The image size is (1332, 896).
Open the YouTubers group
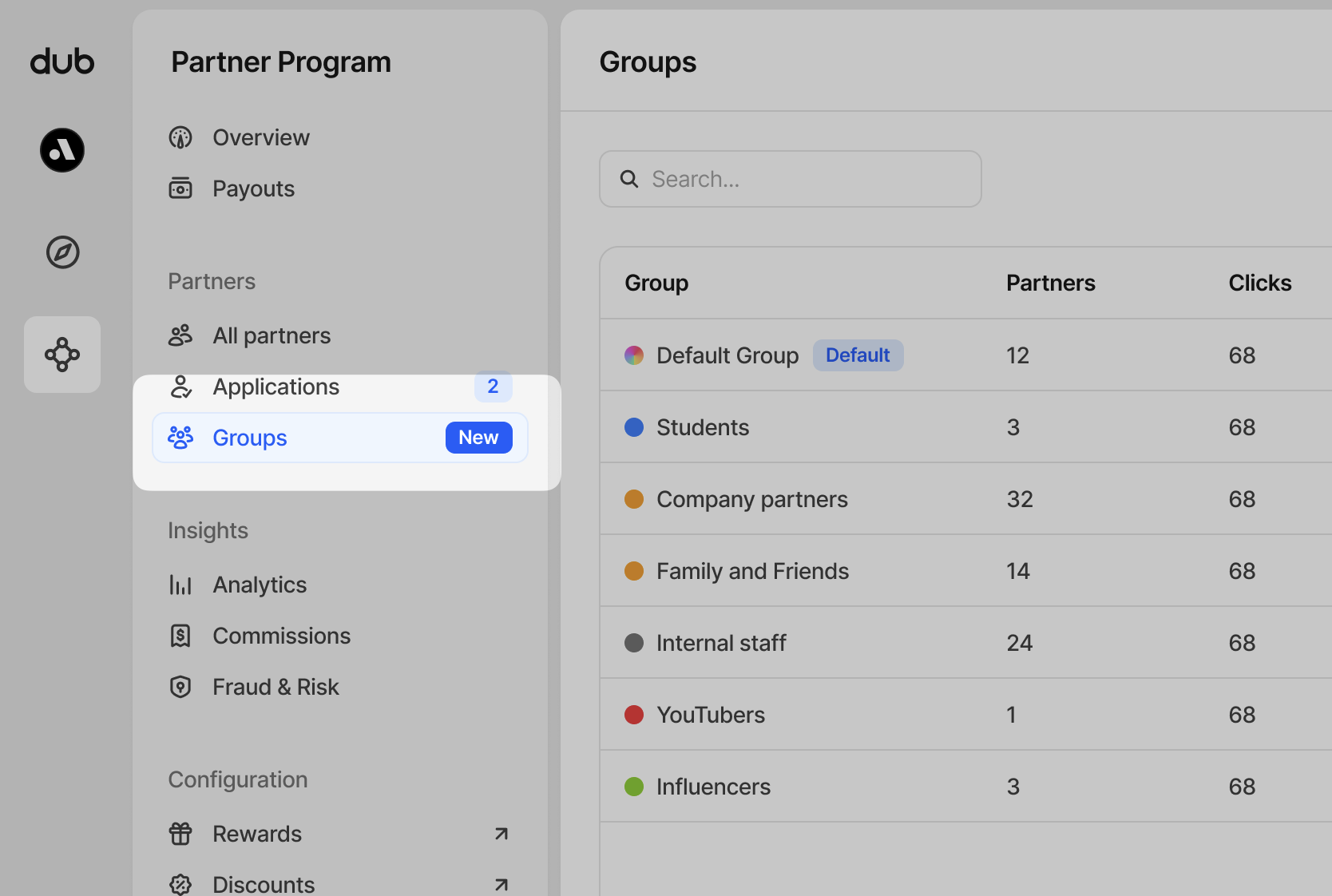point(966,715)
